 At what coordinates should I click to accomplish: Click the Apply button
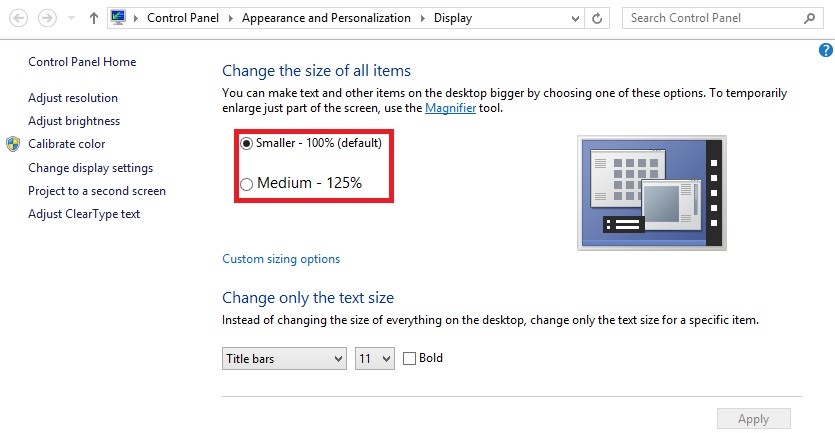753,419
